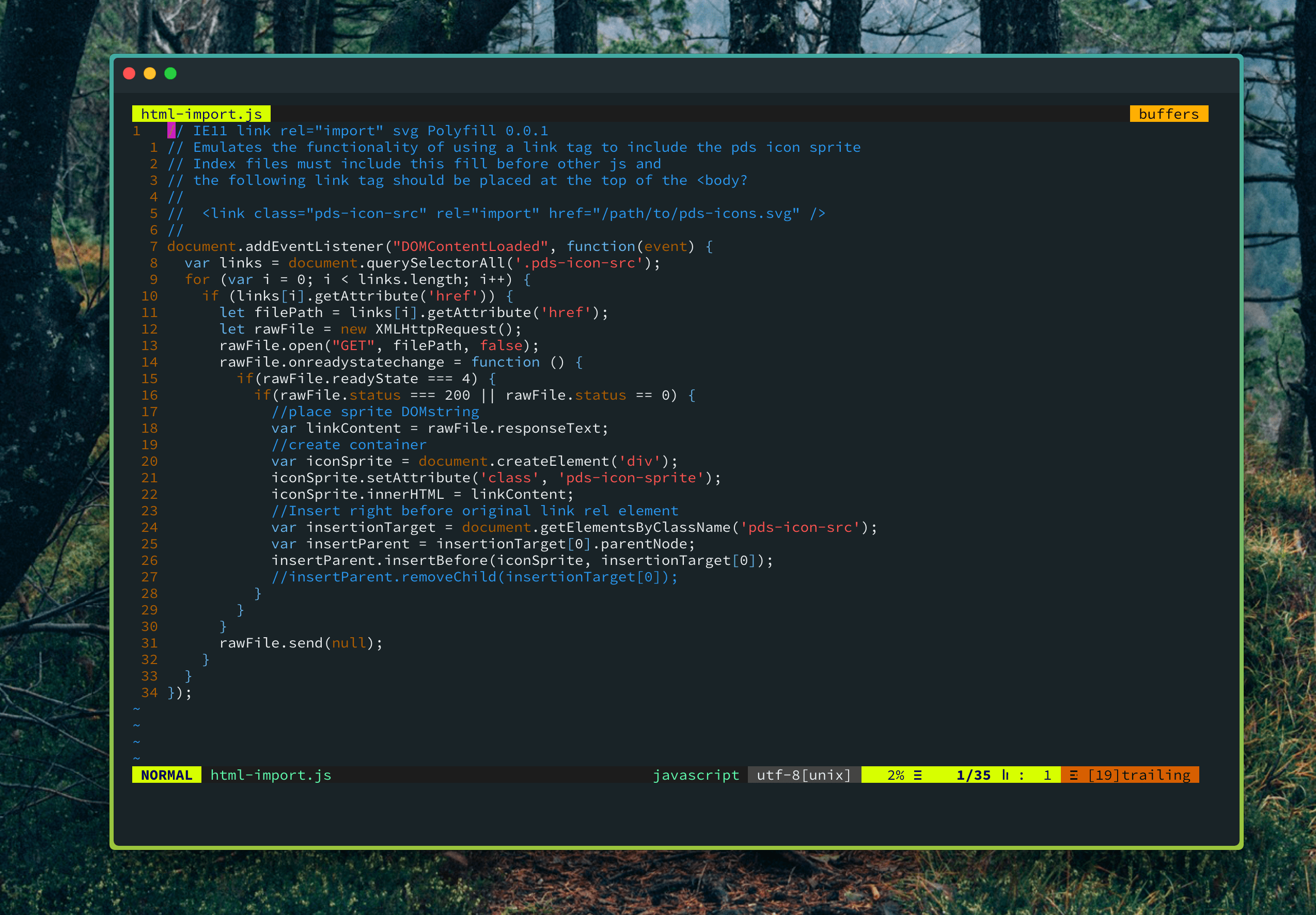1316x915 pixels.
Task: Click 'iconSprite.innerHTML = linkContent' line
Action: pyautogui.click(x=422, y=495)
